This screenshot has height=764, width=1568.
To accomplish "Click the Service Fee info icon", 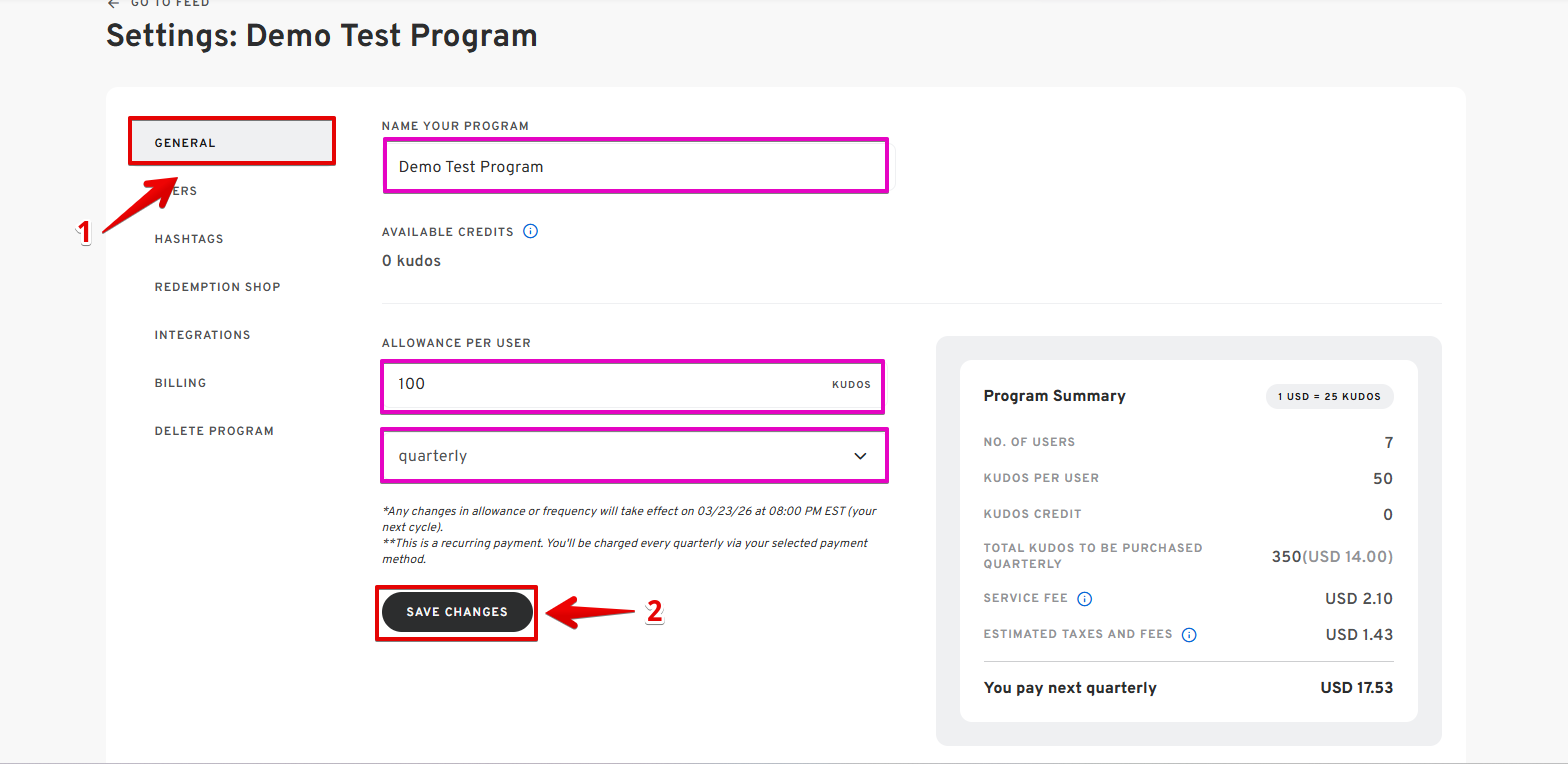I will [1085, 599].
